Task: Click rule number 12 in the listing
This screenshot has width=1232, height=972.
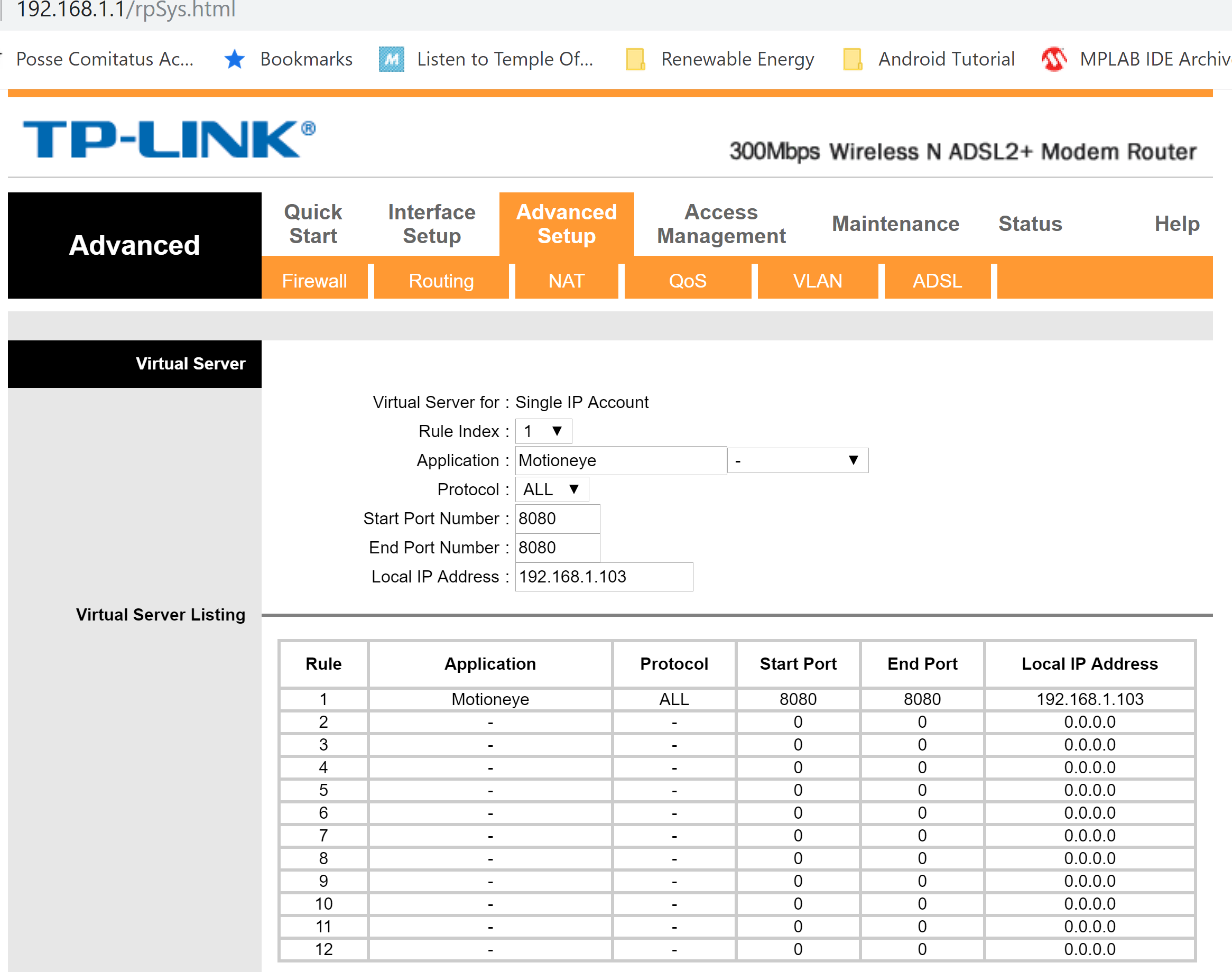Action: coord(323,949)
